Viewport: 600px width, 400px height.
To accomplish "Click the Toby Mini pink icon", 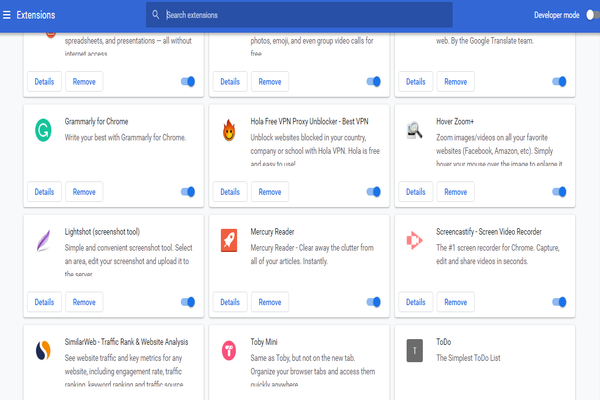I will [x=229, y=351].
